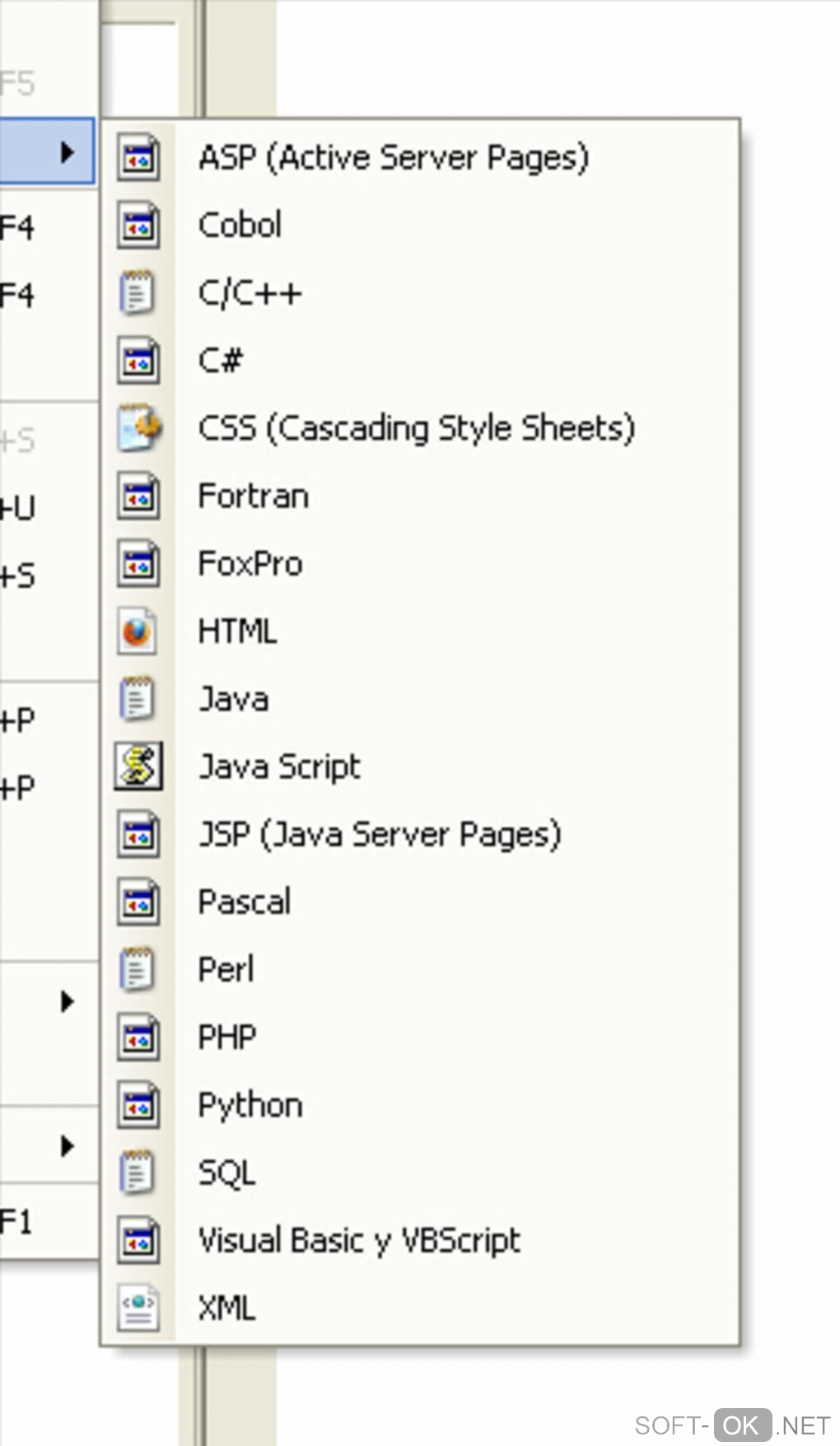This screenshot has height=1446, width=840.
Task: Choose Java from the language menu
Action: tap(234, 699)
